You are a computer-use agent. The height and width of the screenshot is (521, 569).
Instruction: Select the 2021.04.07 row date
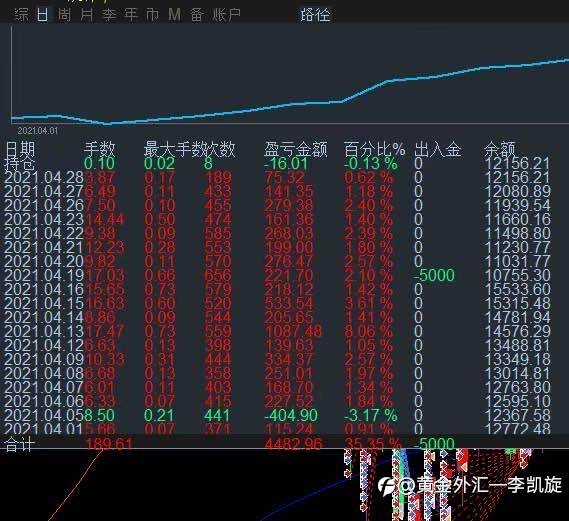[x=44, y=387]
